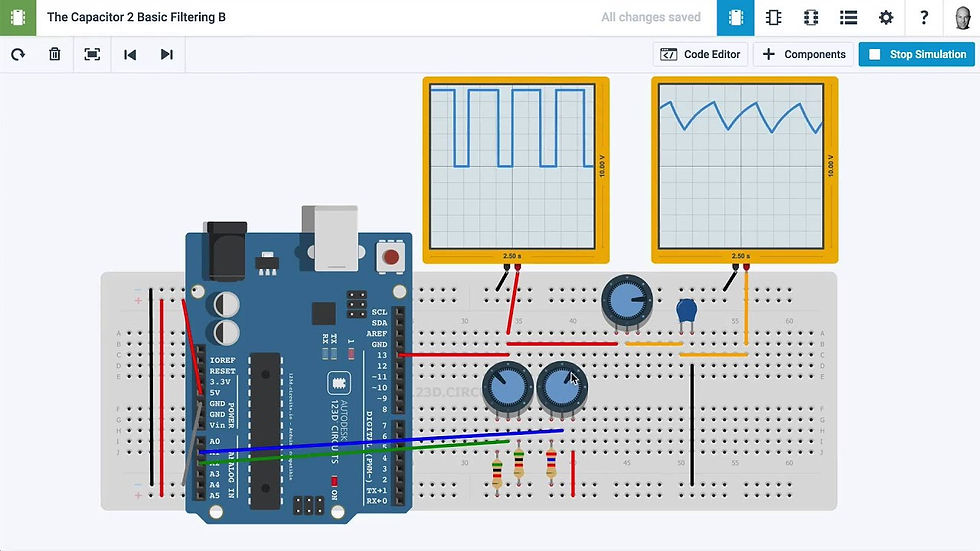Select the rightmost resistor with blue band
Screen dimensions: 980x551
pos(551,464)
